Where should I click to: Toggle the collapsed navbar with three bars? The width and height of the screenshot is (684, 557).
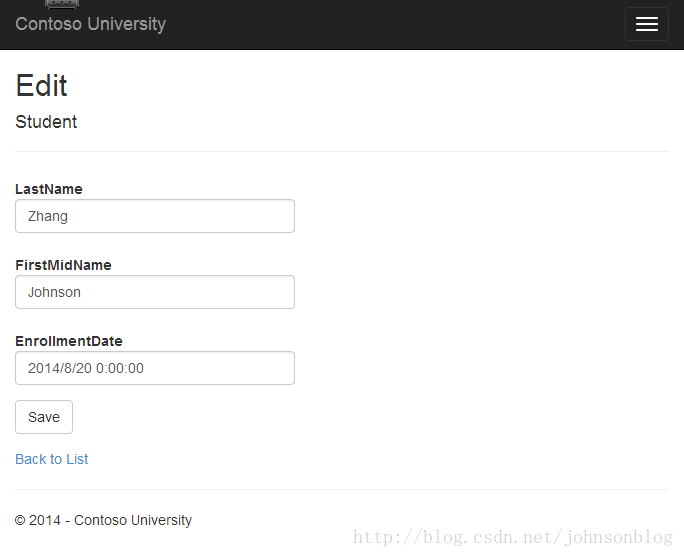coord(646,24)
